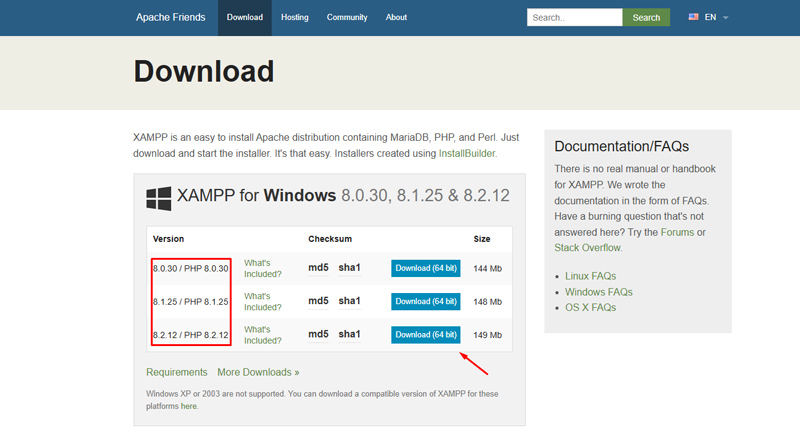The height and width of the screenshot is (432, 800).
Task: Open the About menu item
Action: click(x=396, y=17)
